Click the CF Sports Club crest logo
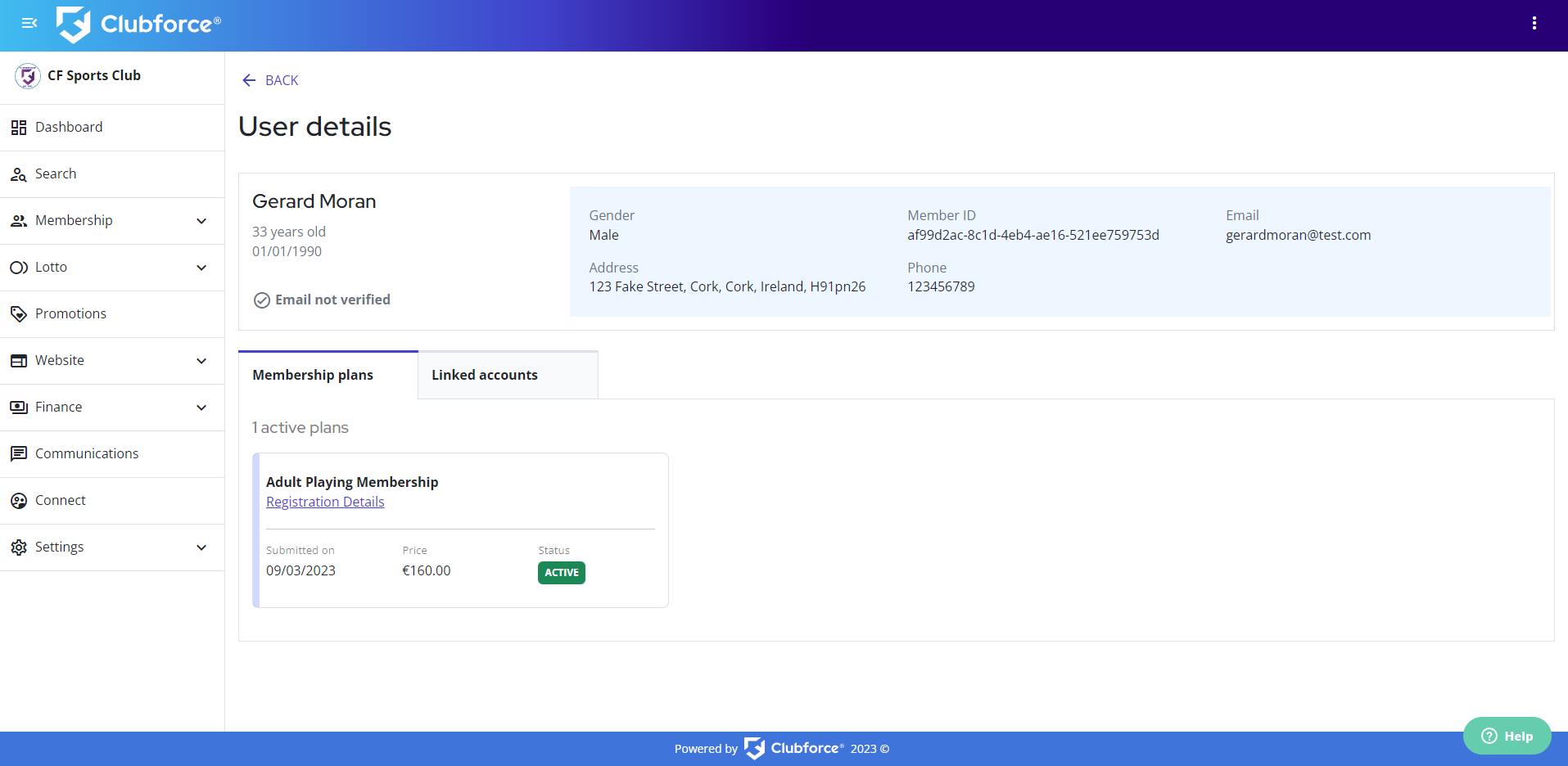 tap(28, 76)
